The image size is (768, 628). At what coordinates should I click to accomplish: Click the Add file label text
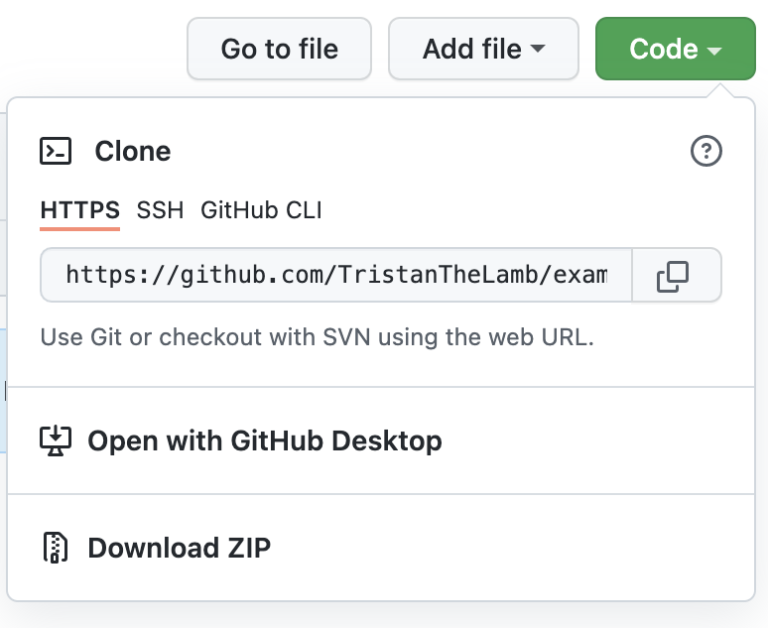point(472,49)
